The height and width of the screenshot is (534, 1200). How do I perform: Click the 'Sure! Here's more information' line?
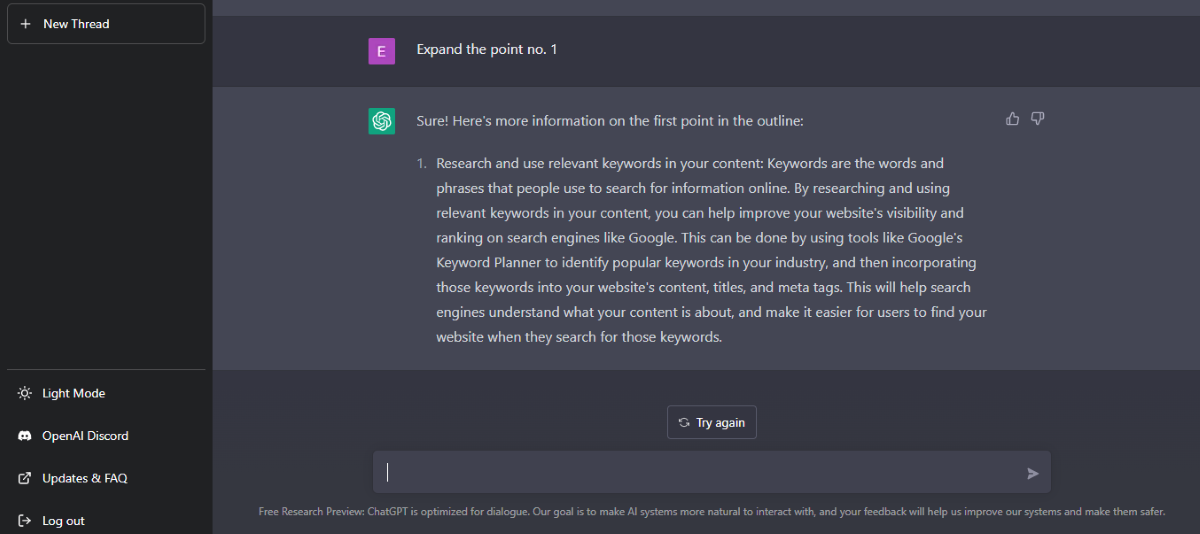tap(610, 121)
